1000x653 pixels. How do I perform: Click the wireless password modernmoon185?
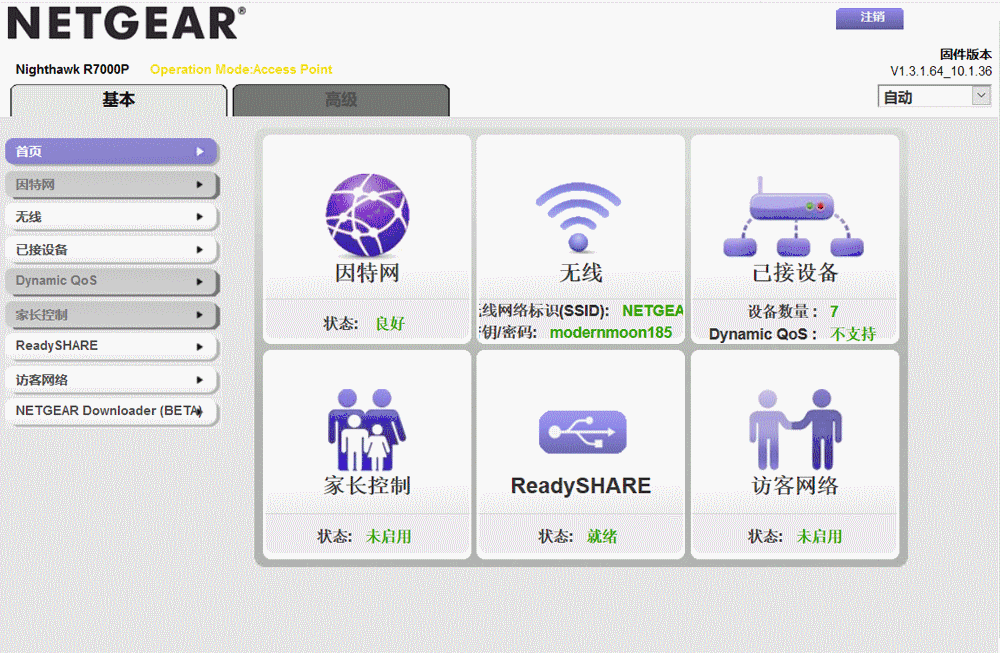coord(611,332)
